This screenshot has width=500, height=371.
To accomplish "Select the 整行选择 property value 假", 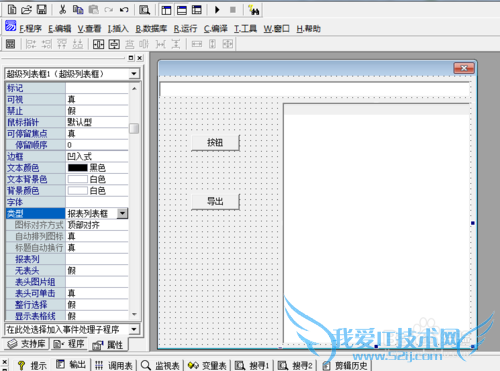I will tap(97, 305).
